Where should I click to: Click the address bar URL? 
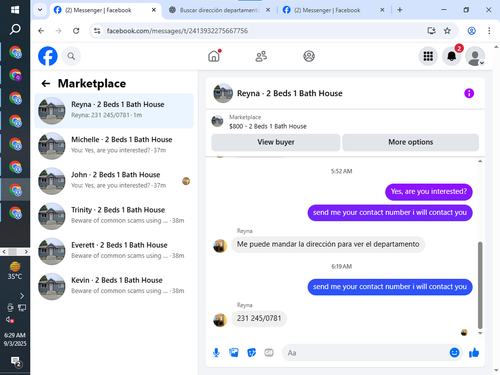177,31
